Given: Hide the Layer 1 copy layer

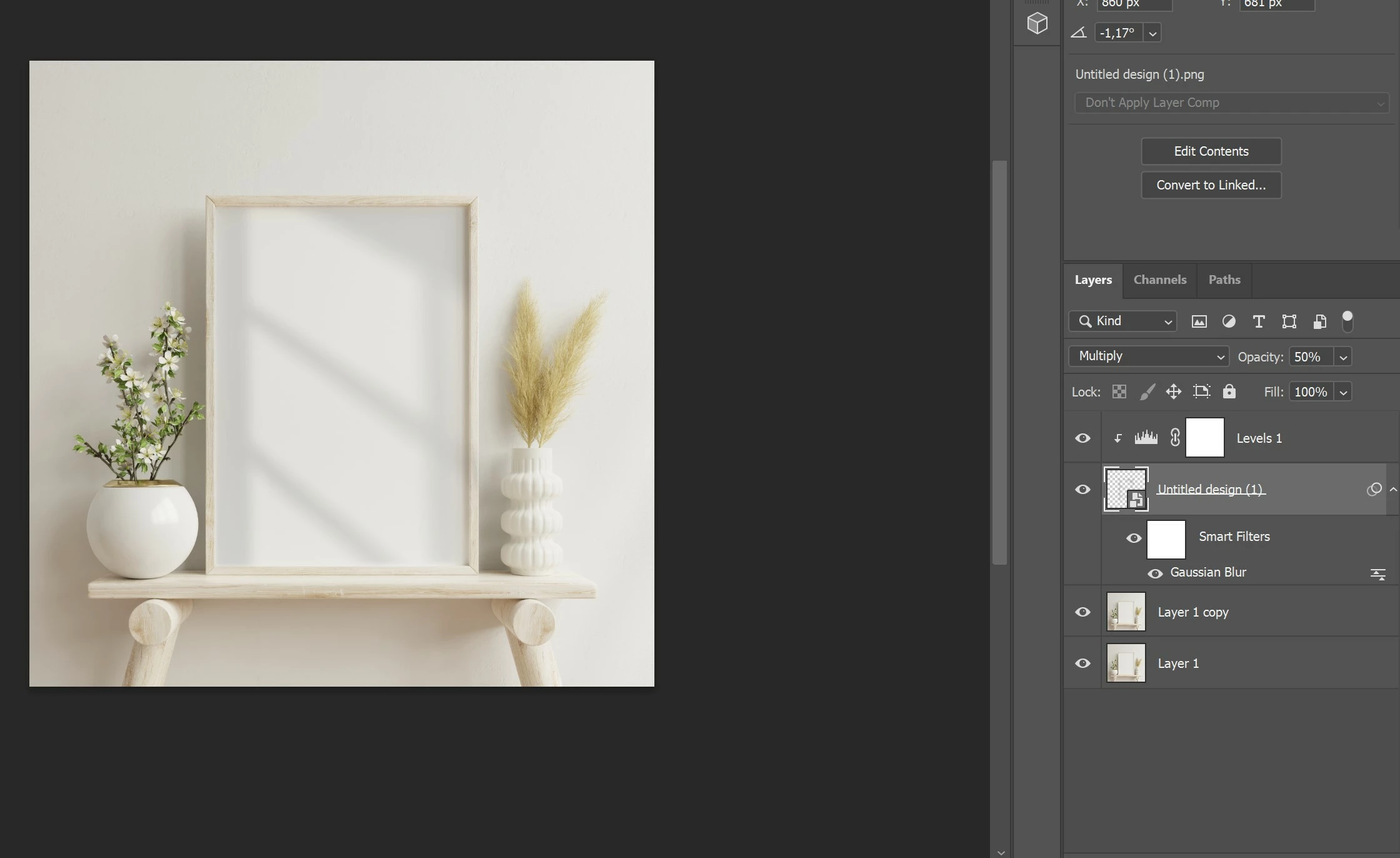Looking at the screenshot, I should 1082,612.
